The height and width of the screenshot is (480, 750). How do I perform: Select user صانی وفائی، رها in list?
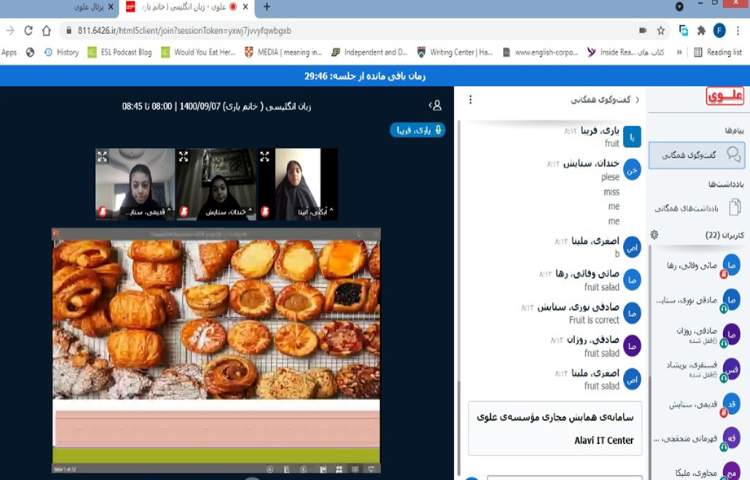point(698,266)
